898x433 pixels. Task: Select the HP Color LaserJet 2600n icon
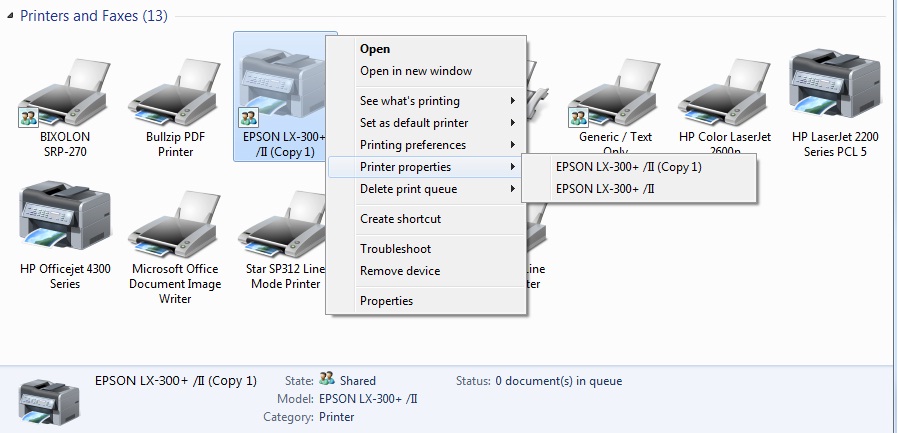[x=724, y=93]
